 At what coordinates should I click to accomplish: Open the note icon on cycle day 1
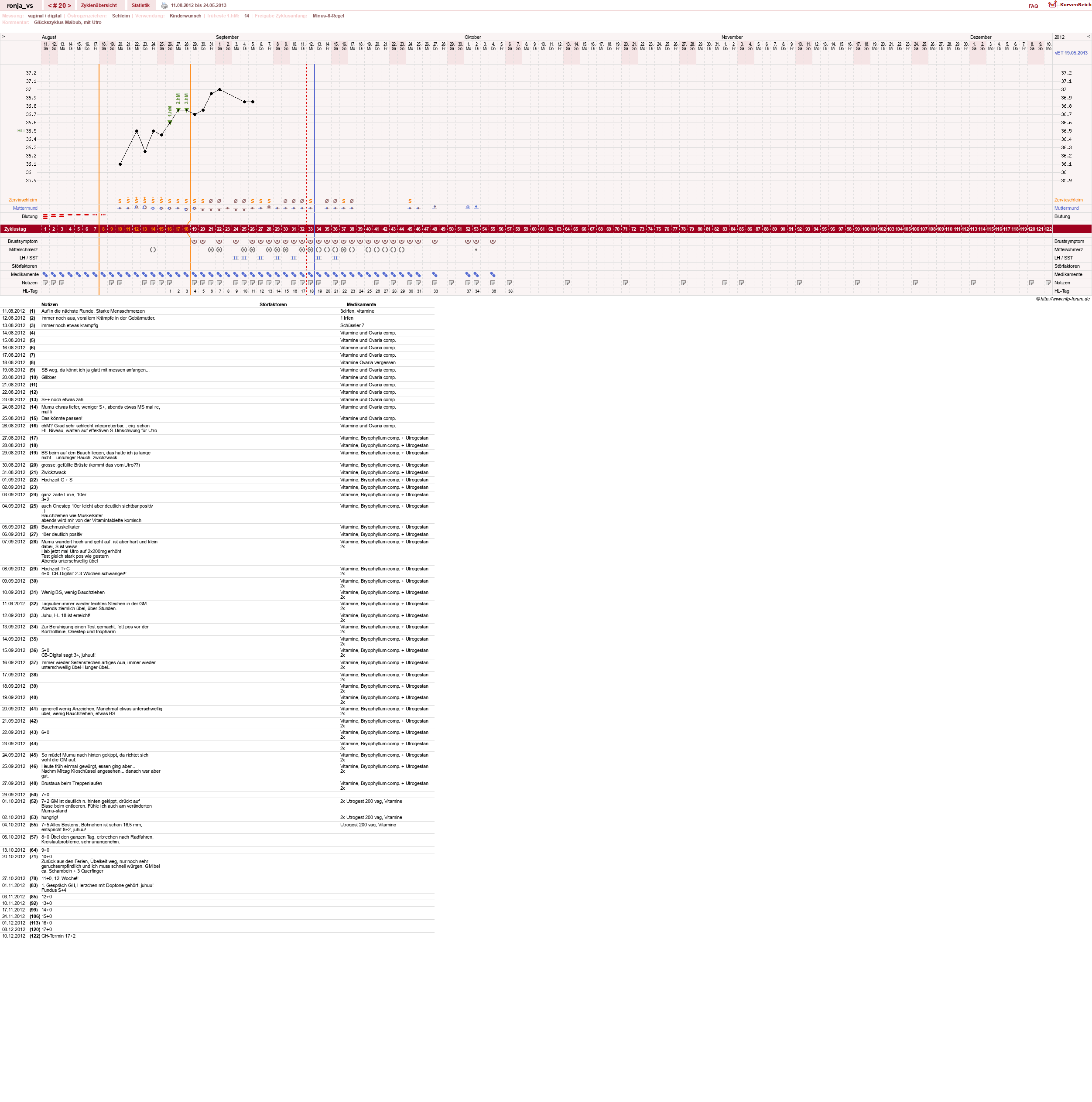pos(45,283)
